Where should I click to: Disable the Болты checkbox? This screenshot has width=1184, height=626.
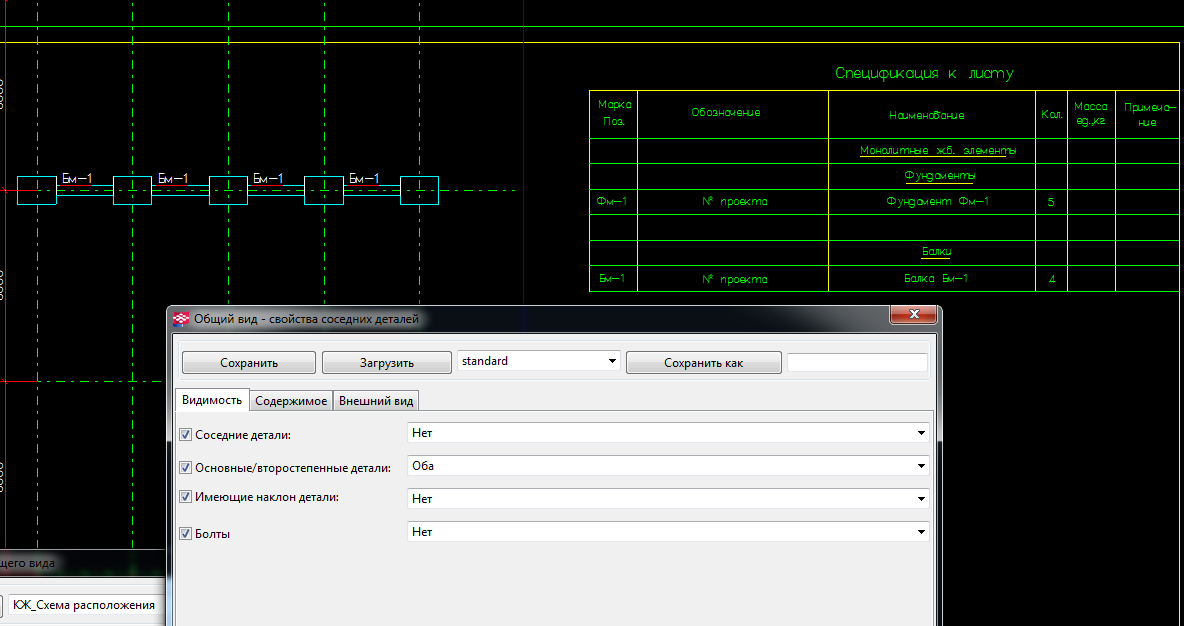tap(185, 534)
